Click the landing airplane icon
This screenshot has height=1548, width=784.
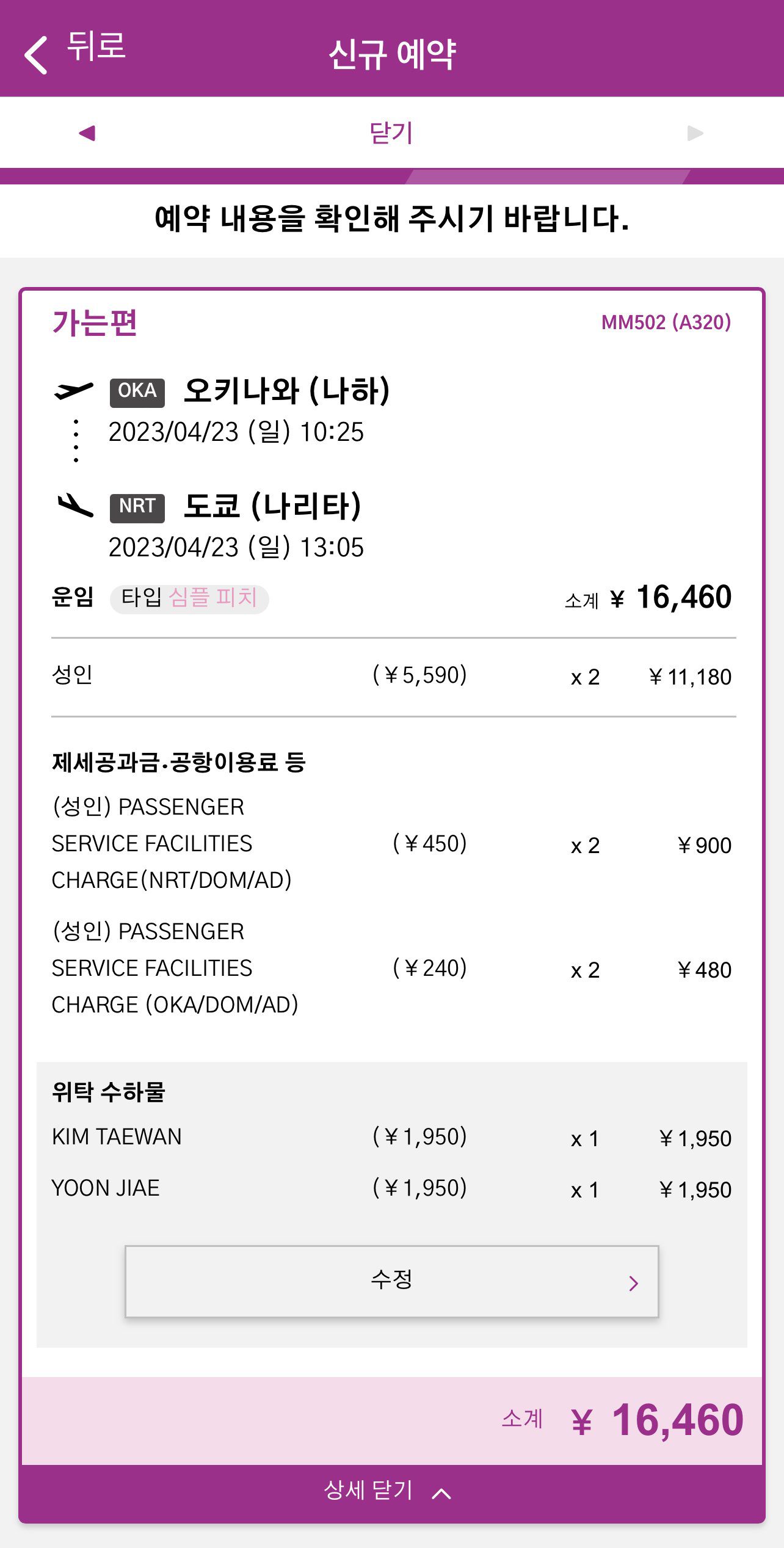click(x=75, y=506)
